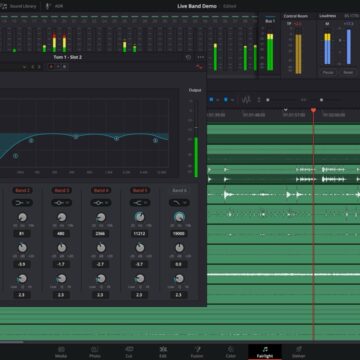This screenshot has width=360, height=360.
Task: Toggle Band 2 on or off
Action: 22,190
